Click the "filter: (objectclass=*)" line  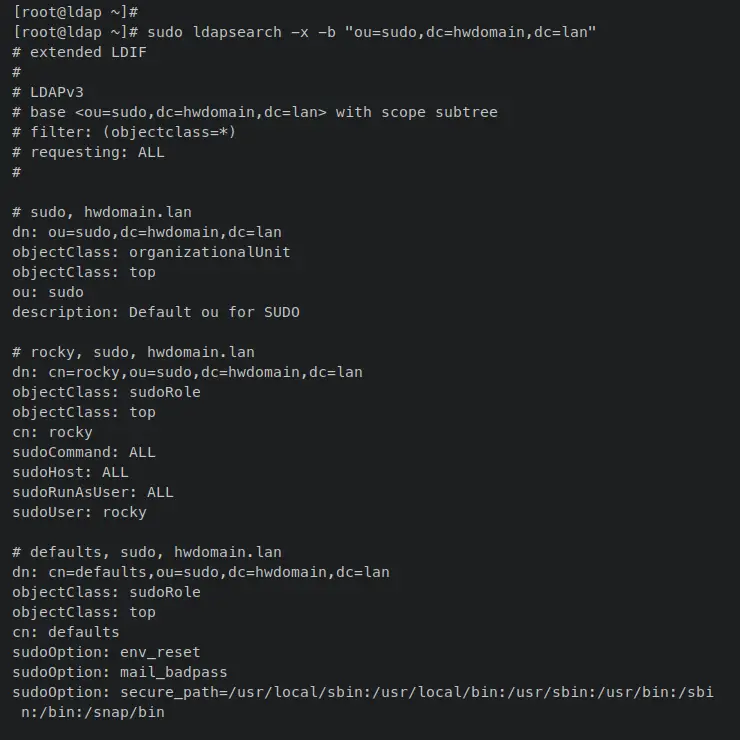pos(125,132)
